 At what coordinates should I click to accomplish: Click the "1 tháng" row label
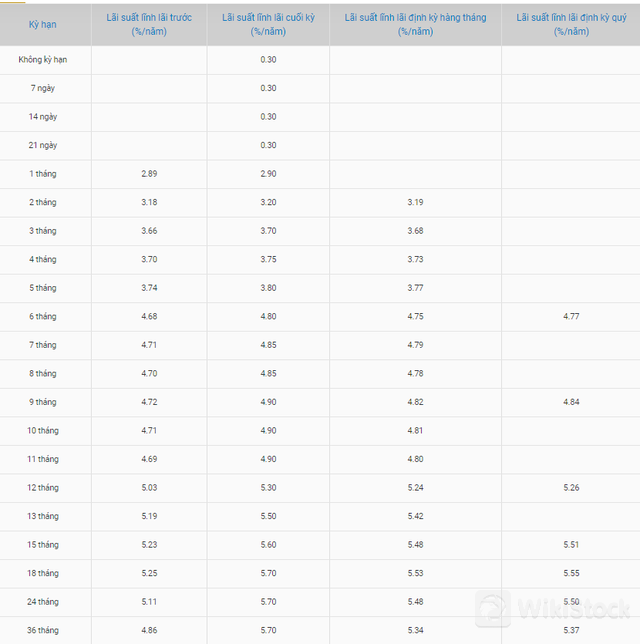click(x=43, y=174)
